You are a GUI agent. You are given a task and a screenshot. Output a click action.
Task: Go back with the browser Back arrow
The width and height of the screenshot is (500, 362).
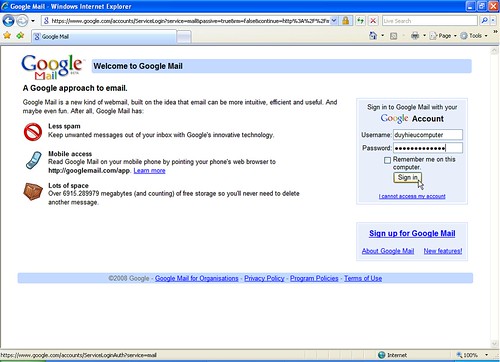8,21
